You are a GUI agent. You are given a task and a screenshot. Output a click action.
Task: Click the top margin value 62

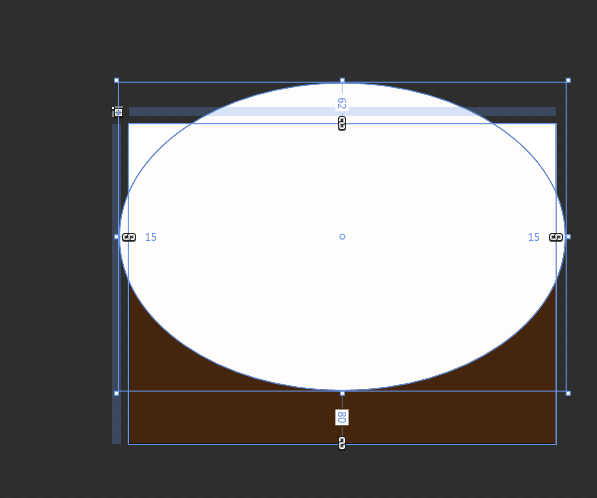point(342,104)
